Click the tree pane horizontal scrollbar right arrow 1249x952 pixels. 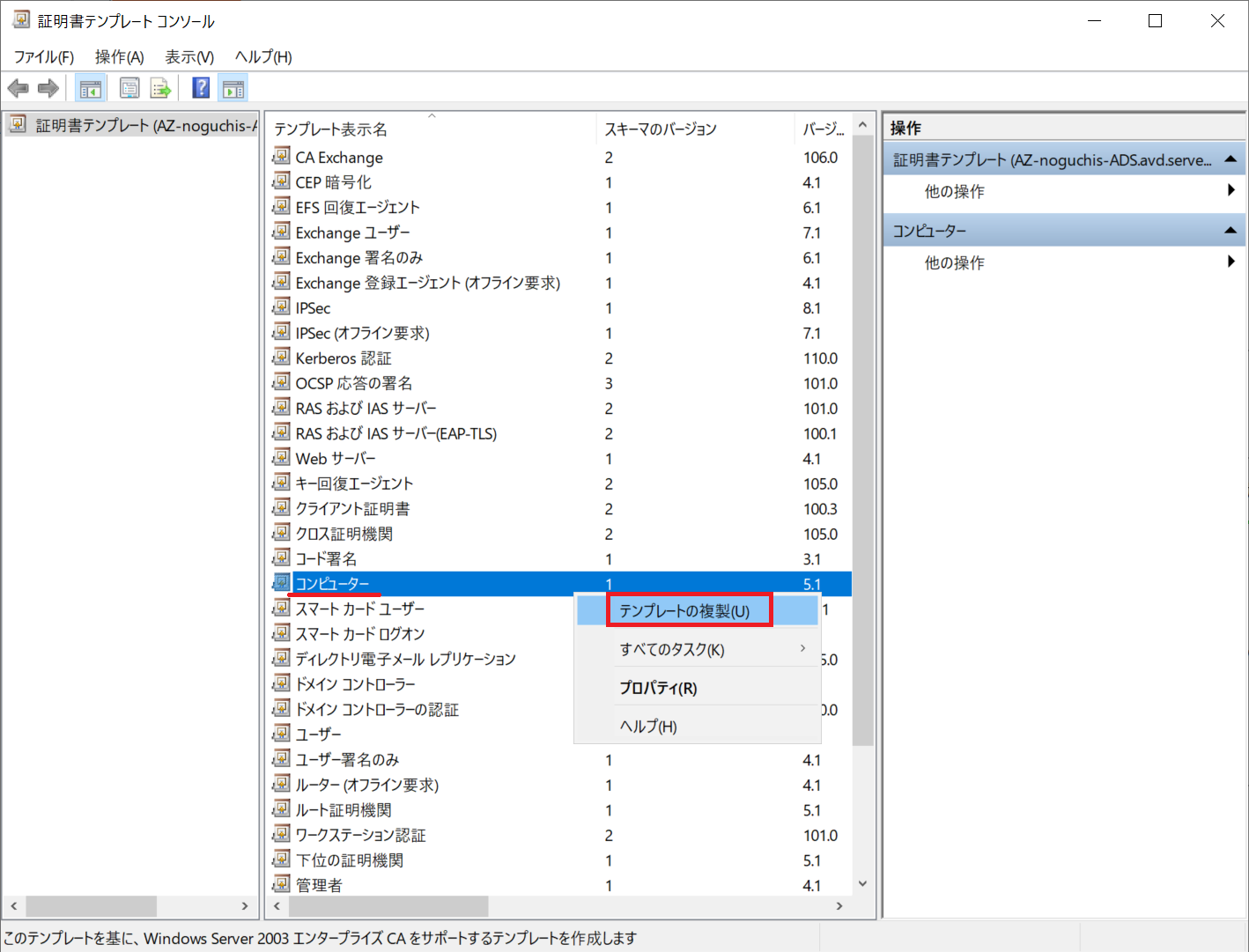[245, 905]
